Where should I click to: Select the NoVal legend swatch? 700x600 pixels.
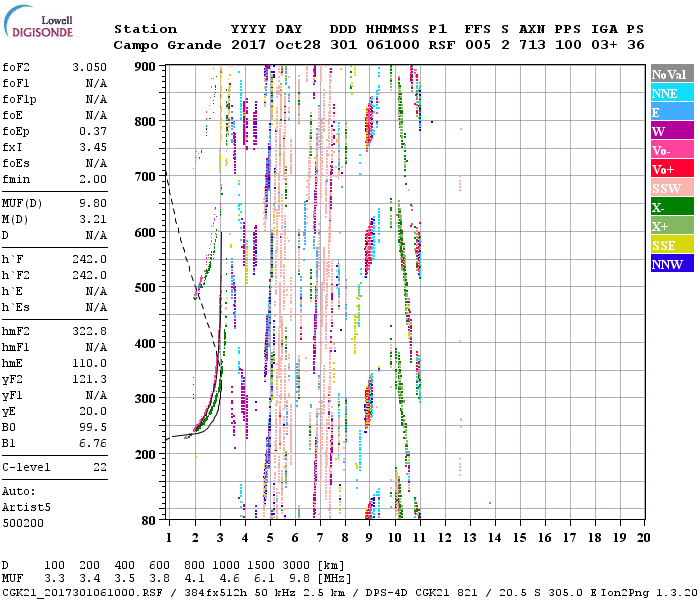tap(671, 74)
